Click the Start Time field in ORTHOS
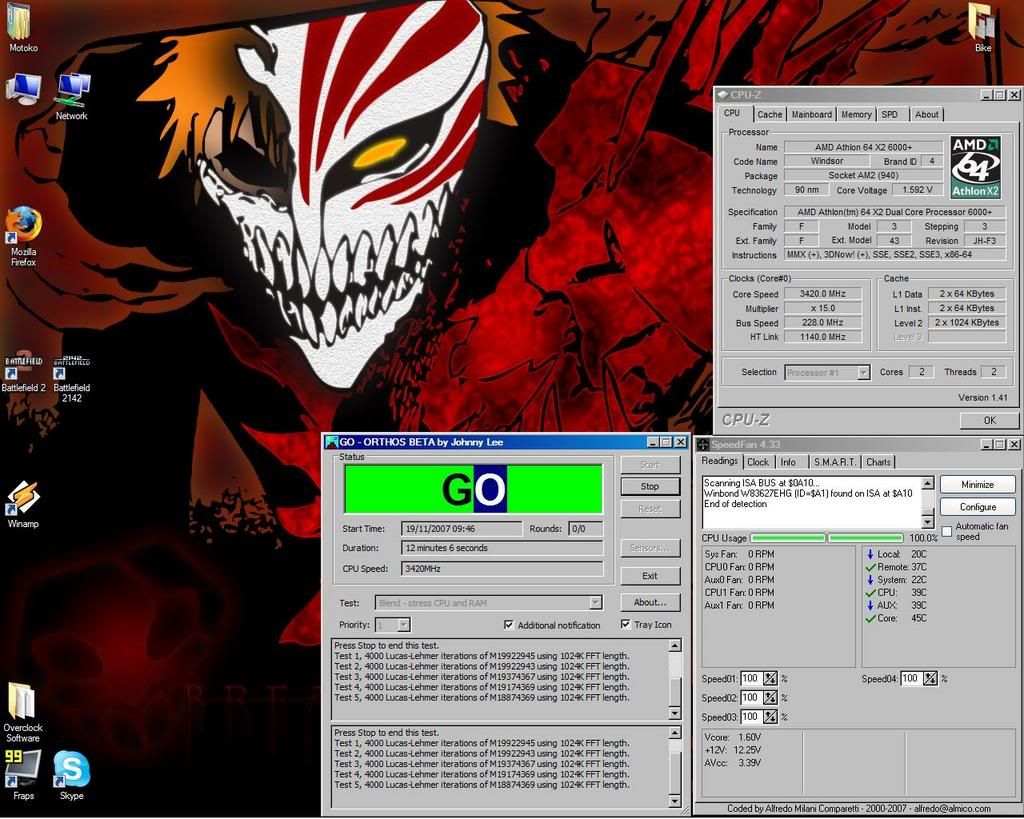The image size is (1024, 819). [462, 529]
